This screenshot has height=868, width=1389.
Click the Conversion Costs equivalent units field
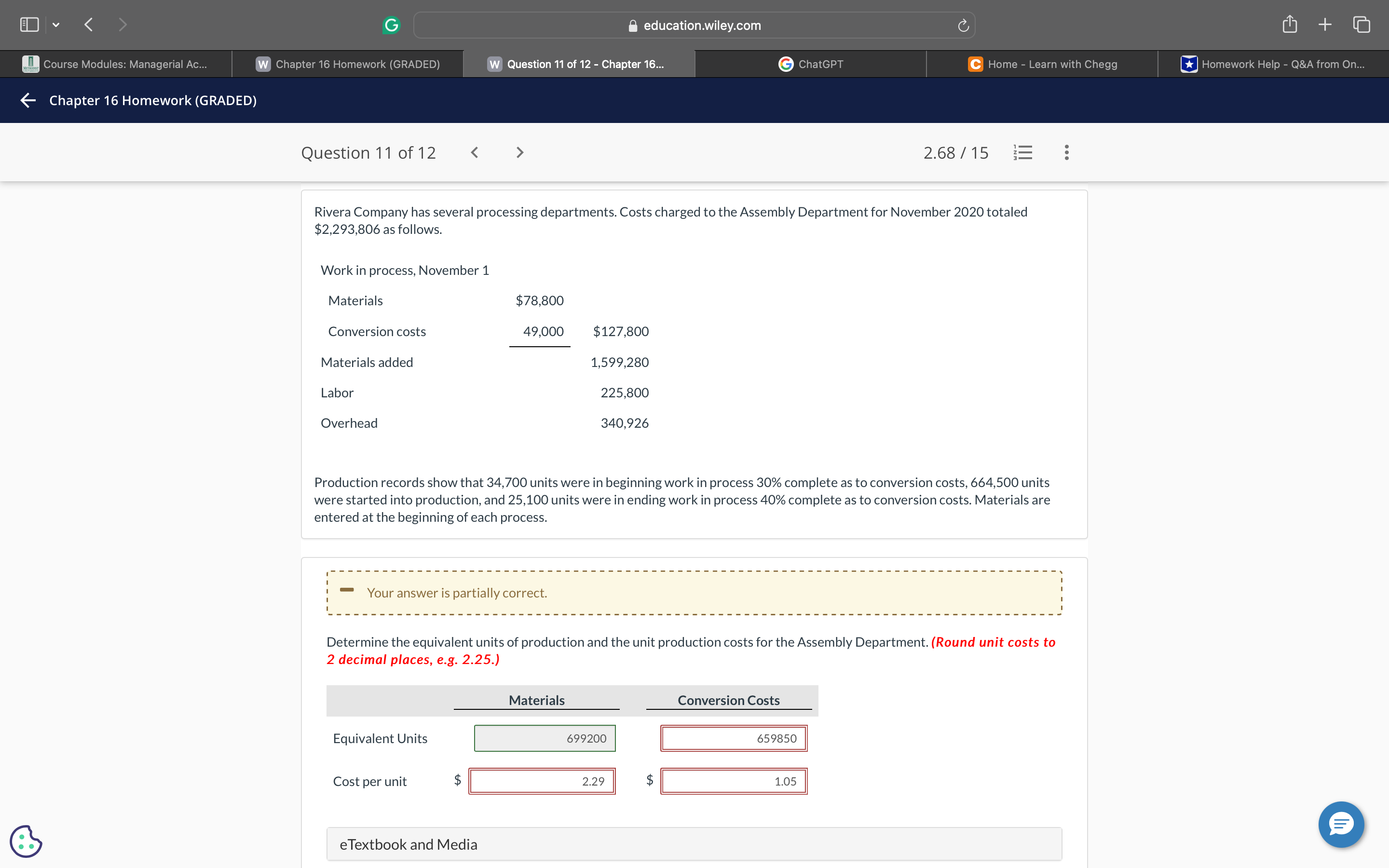tap(734, 738)
